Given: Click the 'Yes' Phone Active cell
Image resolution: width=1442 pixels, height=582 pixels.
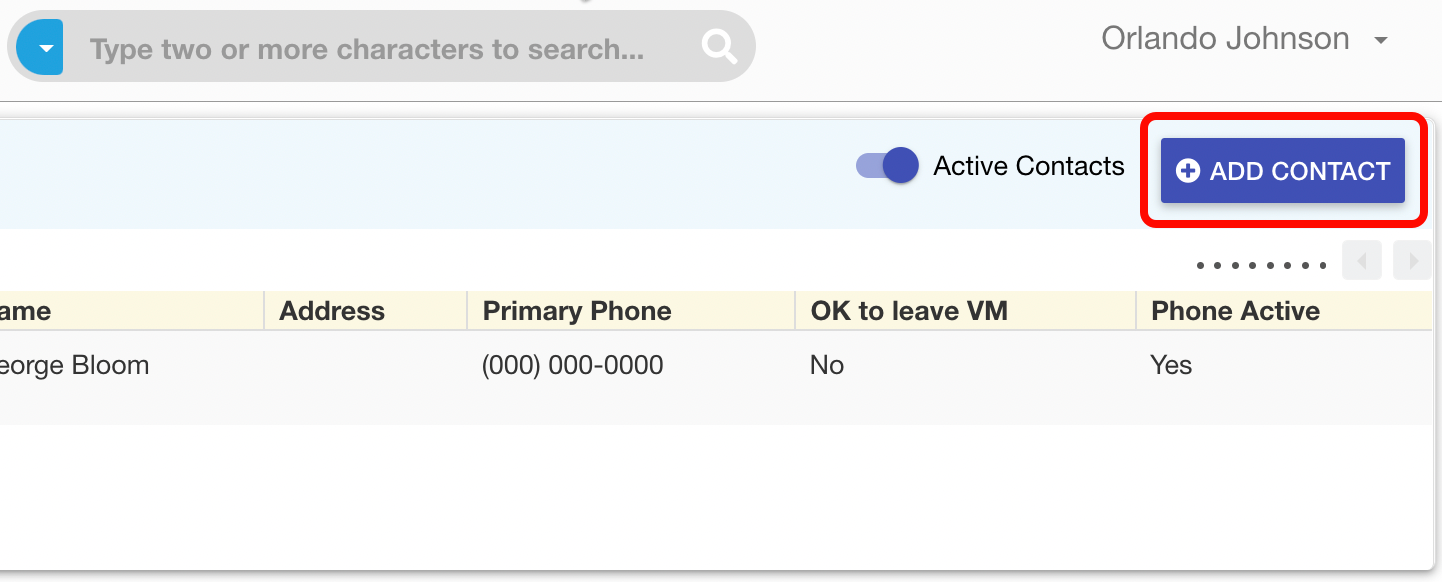Looking at the screenshot, I should [1171, 365].
